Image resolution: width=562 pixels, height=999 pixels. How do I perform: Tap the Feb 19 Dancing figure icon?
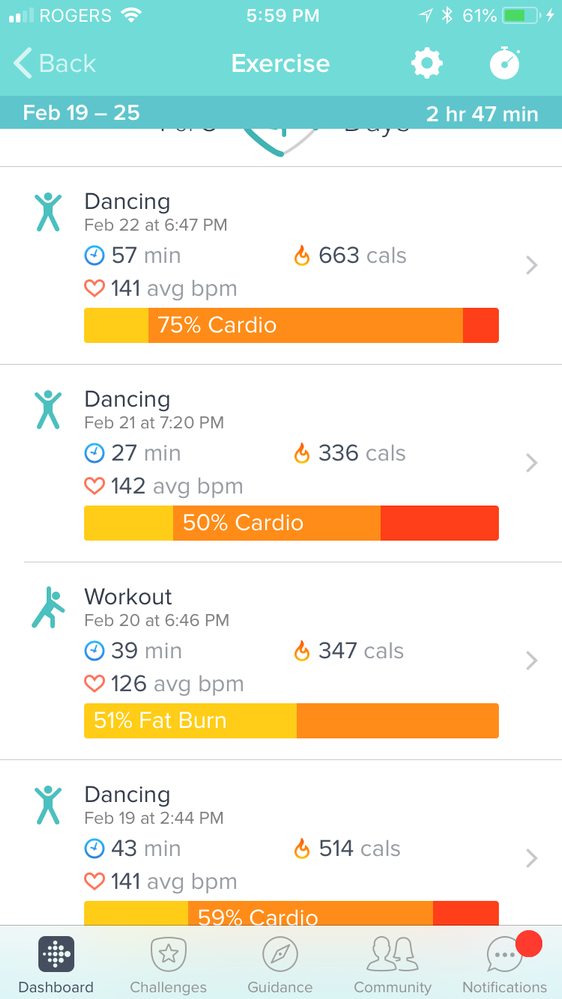(x=48, y=805)
